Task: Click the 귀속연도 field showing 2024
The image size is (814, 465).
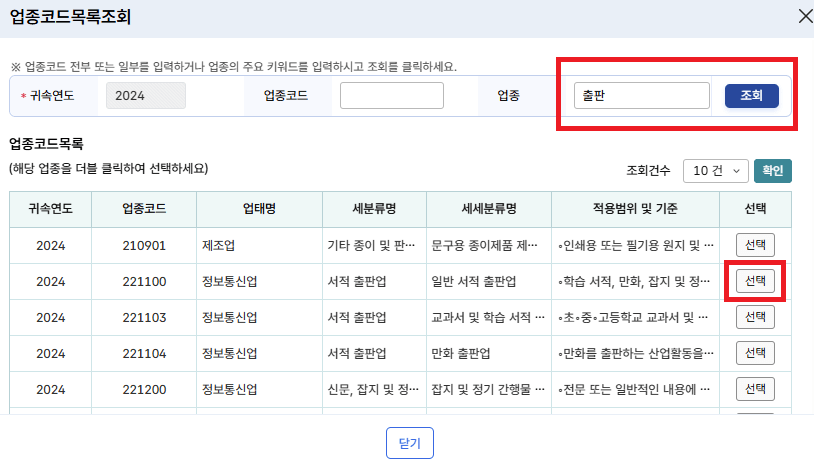Action: click(x=146, y=95)
